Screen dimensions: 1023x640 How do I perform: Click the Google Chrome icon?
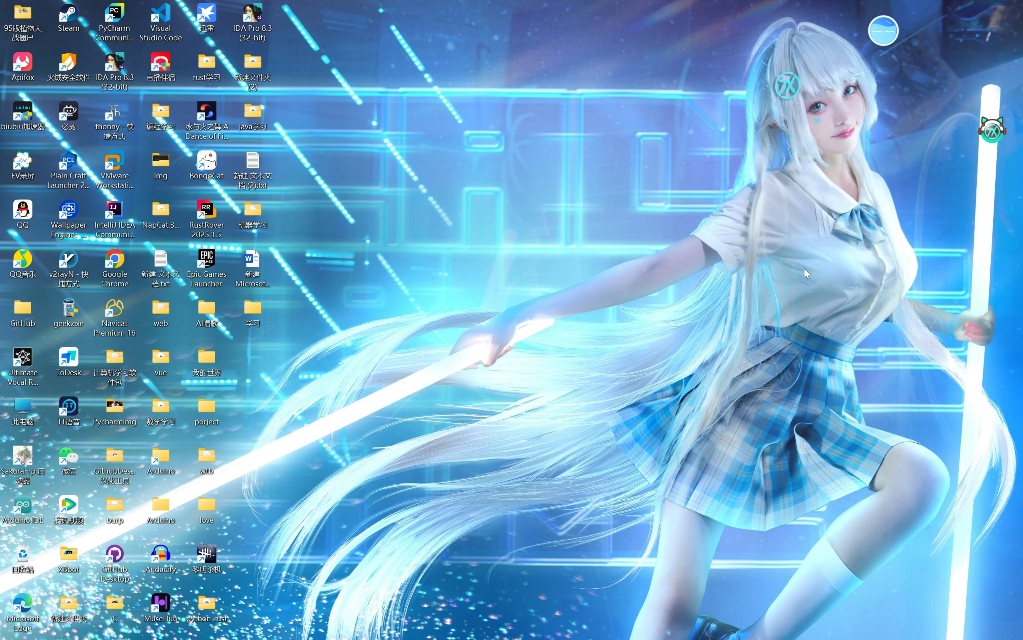pos(114,259)
